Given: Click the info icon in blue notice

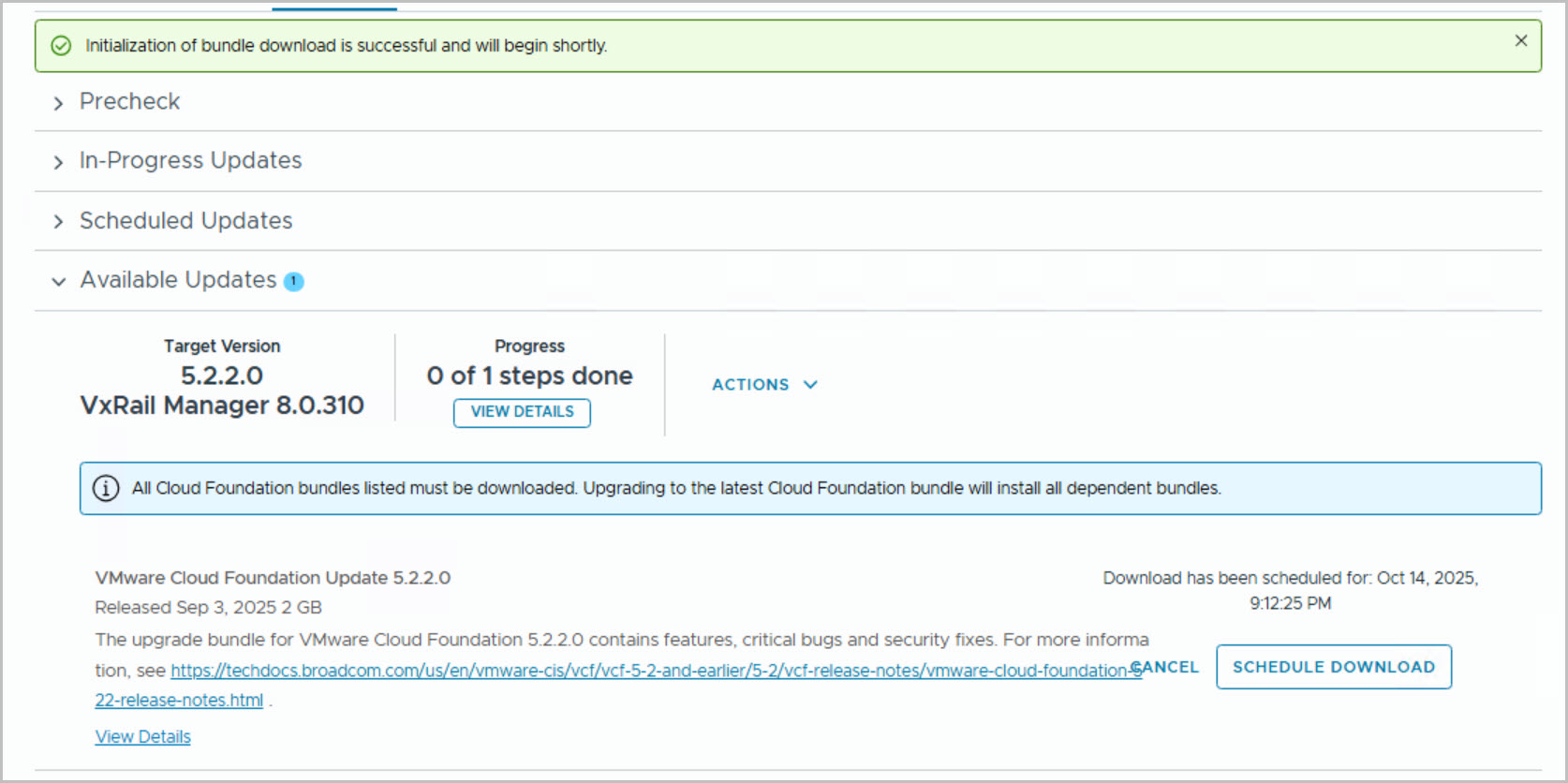Looking at the screenshot, I should tap(106, 488).
